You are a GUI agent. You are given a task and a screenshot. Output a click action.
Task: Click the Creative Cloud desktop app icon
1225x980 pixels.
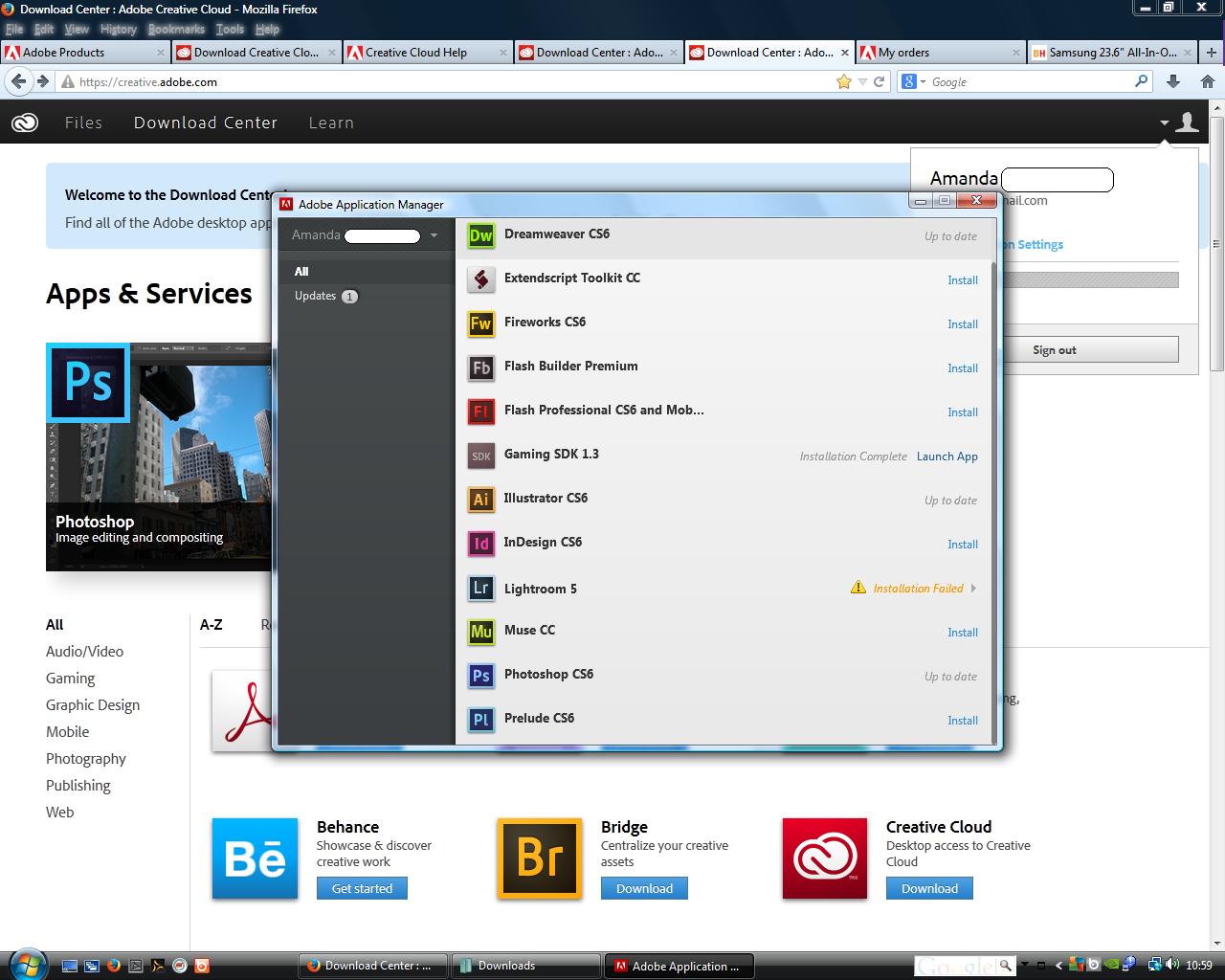coord(825,858)
